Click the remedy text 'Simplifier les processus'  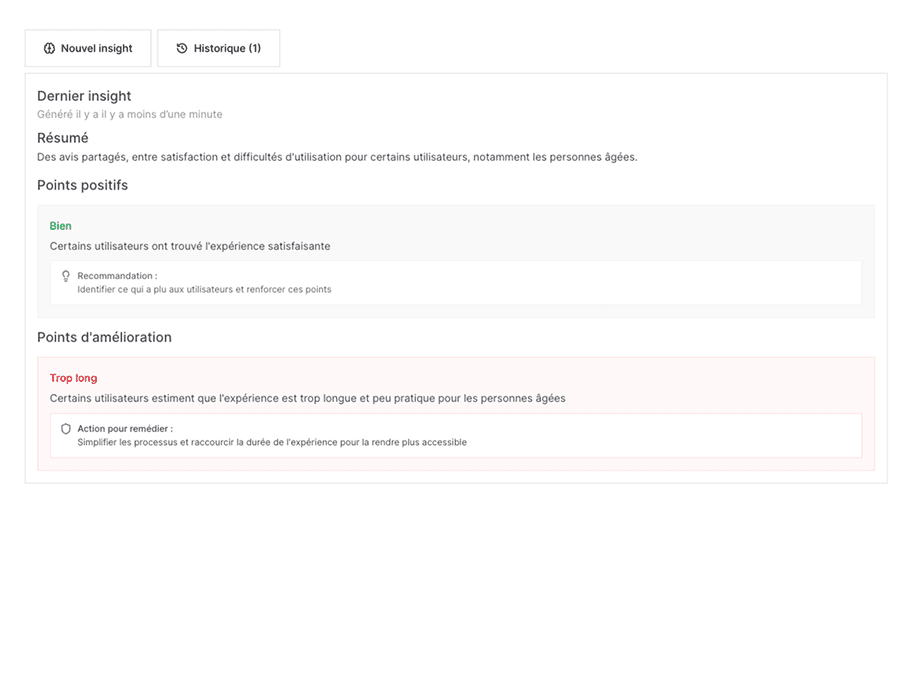272,442
